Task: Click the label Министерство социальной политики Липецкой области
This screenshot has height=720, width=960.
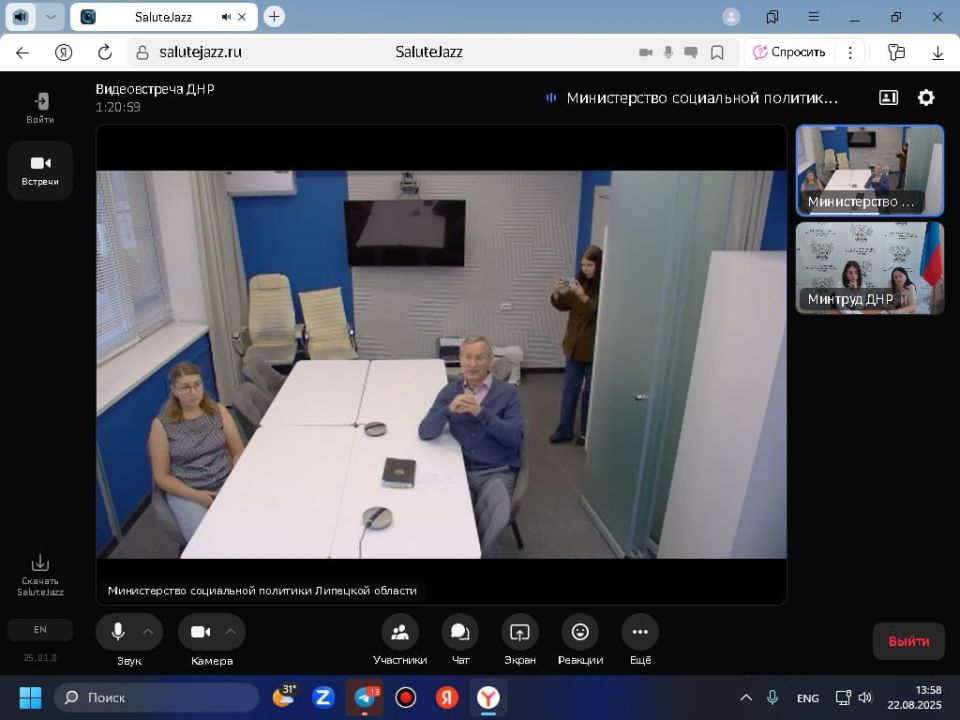Action: 262,591
